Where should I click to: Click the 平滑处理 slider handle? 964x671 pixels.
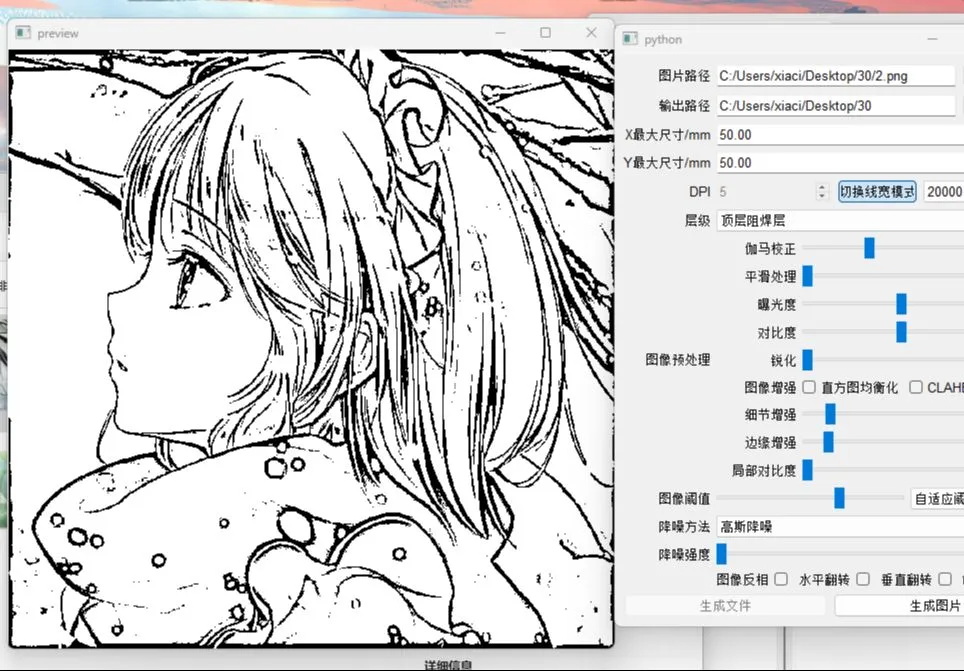coord(808,276)
